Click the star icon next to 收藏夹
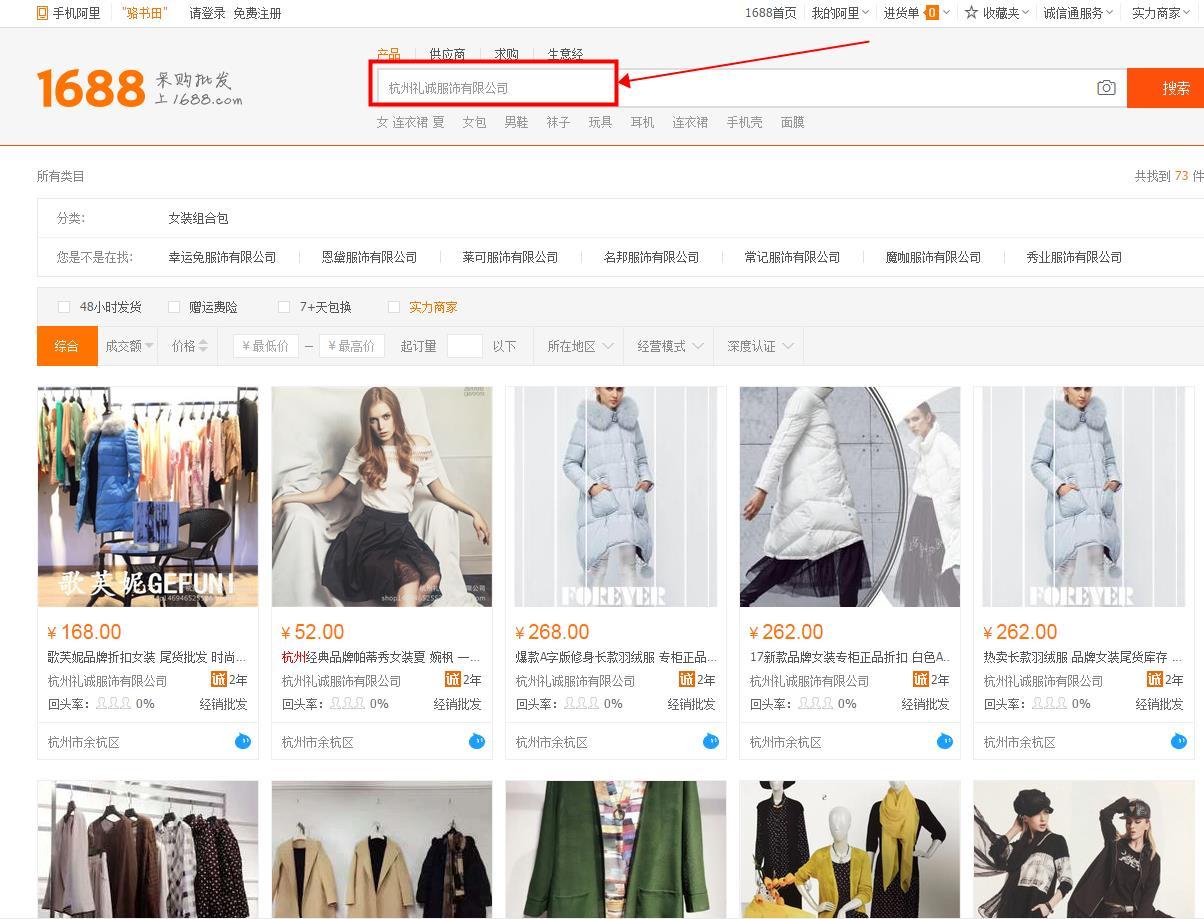The image size is (1204, 919). coord(971,12)
